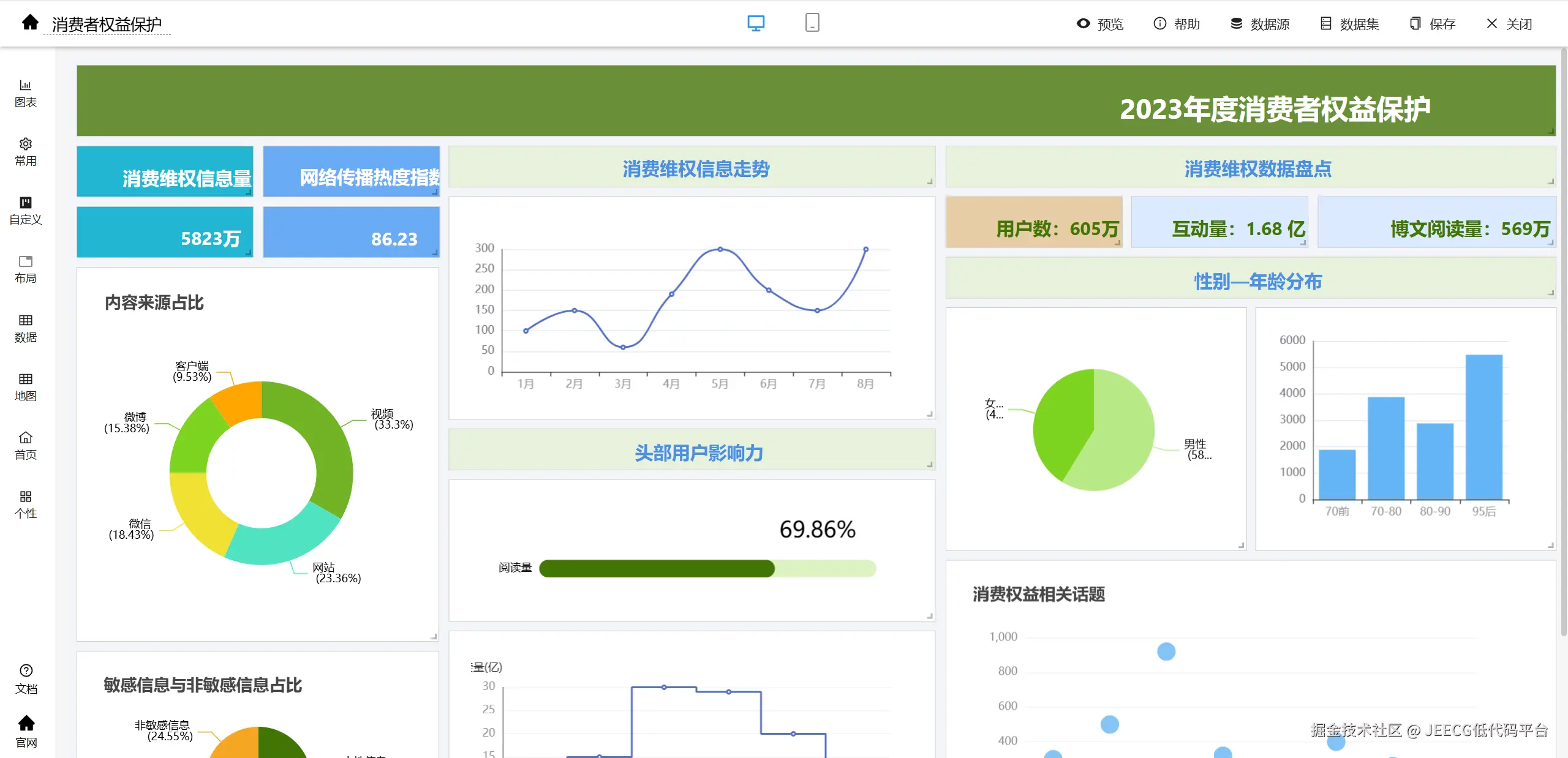Open the 数据集 dataset menu
Image resolution: width=1568 pixels, height=758 pixels.
[1350, 24]
